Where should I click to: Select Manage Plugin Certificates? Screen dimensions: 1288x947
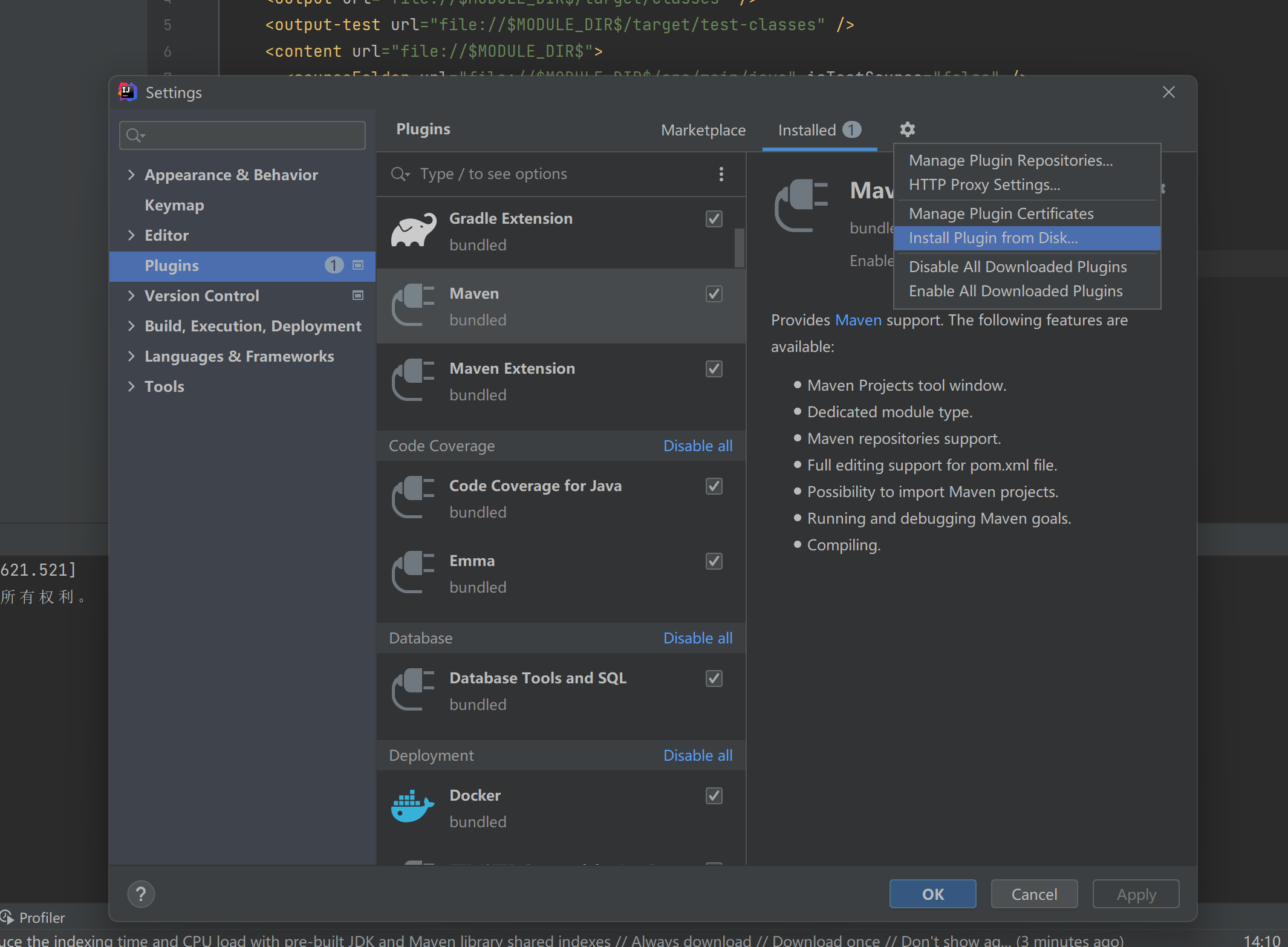(x=1027, y=213)
